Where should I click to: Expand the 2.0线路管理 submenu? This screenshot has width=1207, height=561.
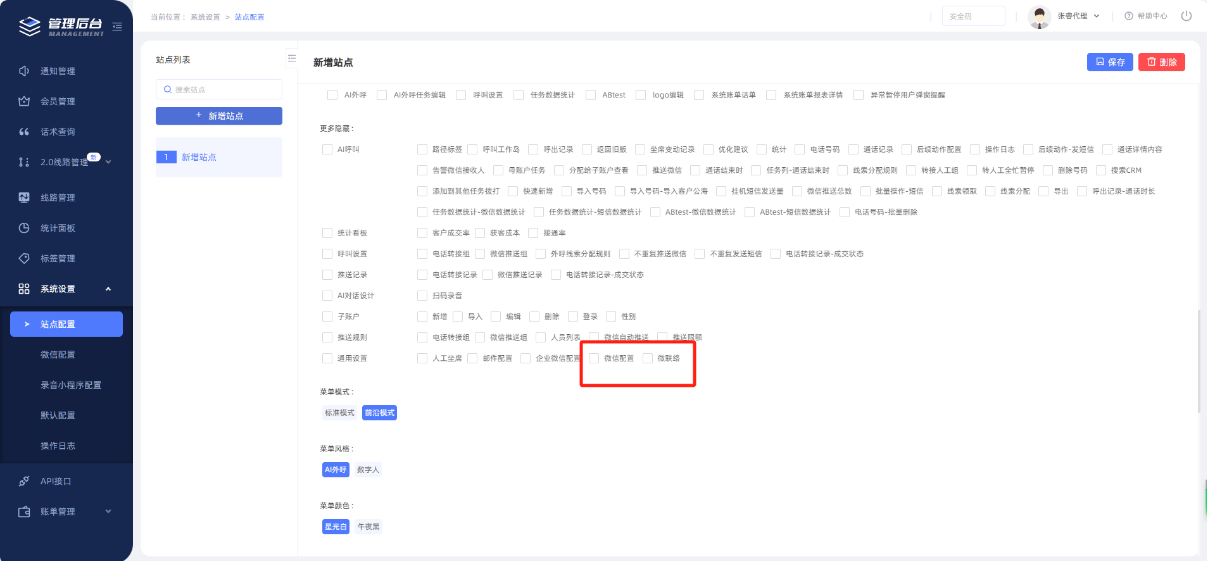click(x=108, y=162)
